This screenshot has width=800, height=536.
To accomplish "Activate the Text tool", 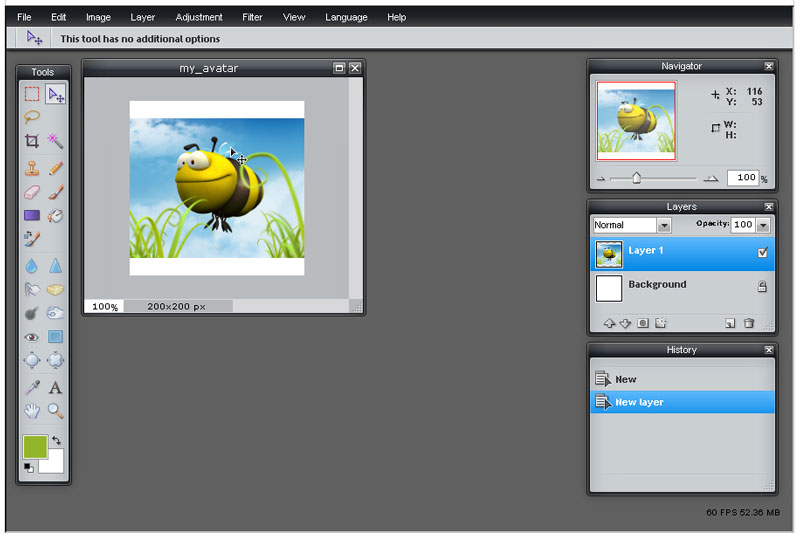I will (x=55, y=388).
